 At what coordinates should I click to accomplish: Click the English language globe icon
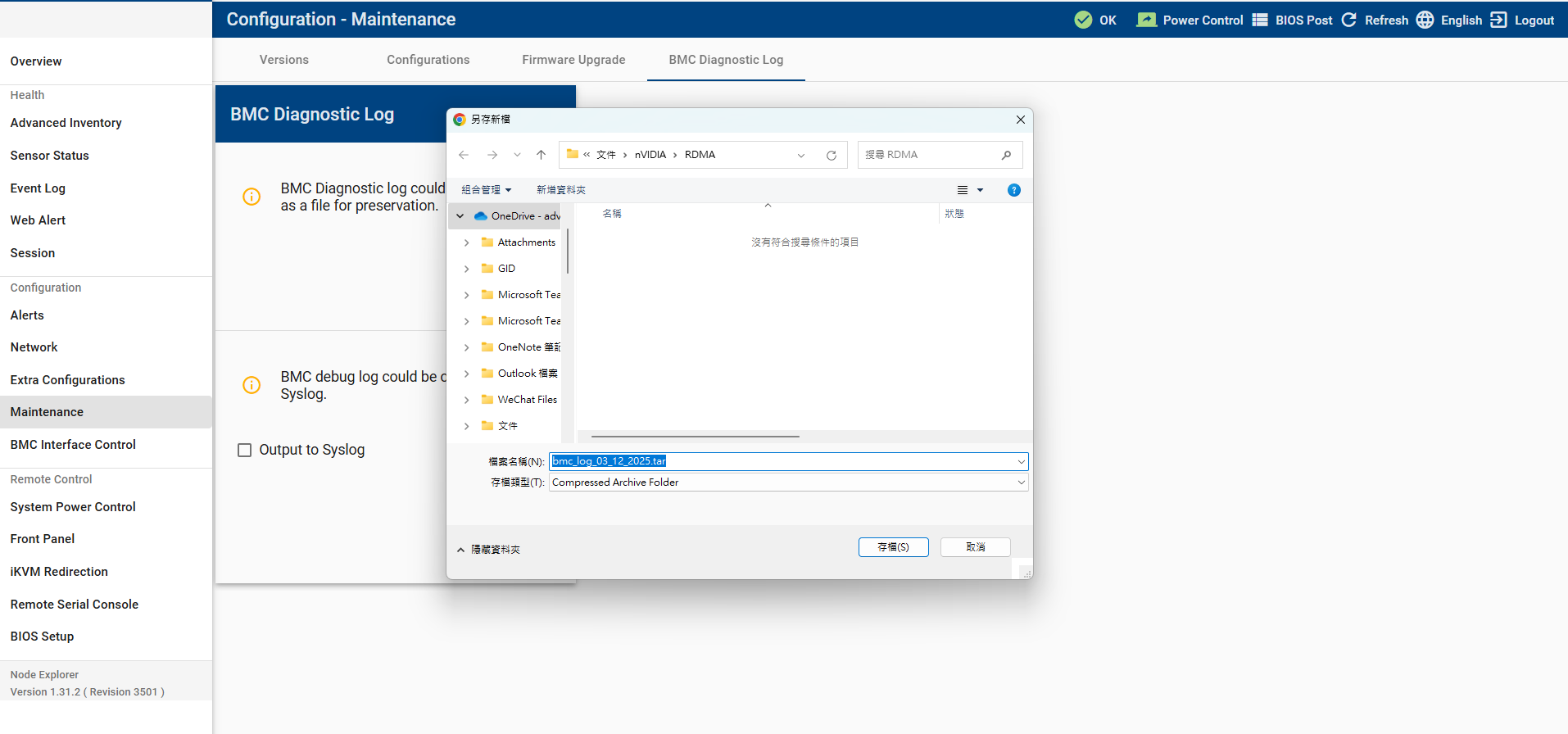1425,20
